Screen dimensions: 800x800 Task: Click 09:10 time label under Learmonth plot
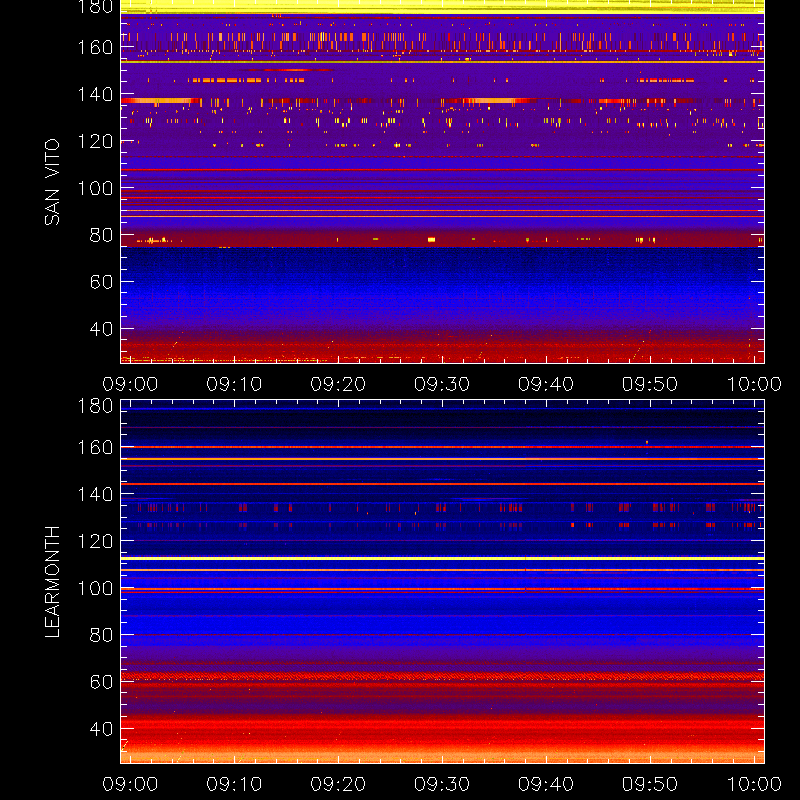[x=234, y=784]
